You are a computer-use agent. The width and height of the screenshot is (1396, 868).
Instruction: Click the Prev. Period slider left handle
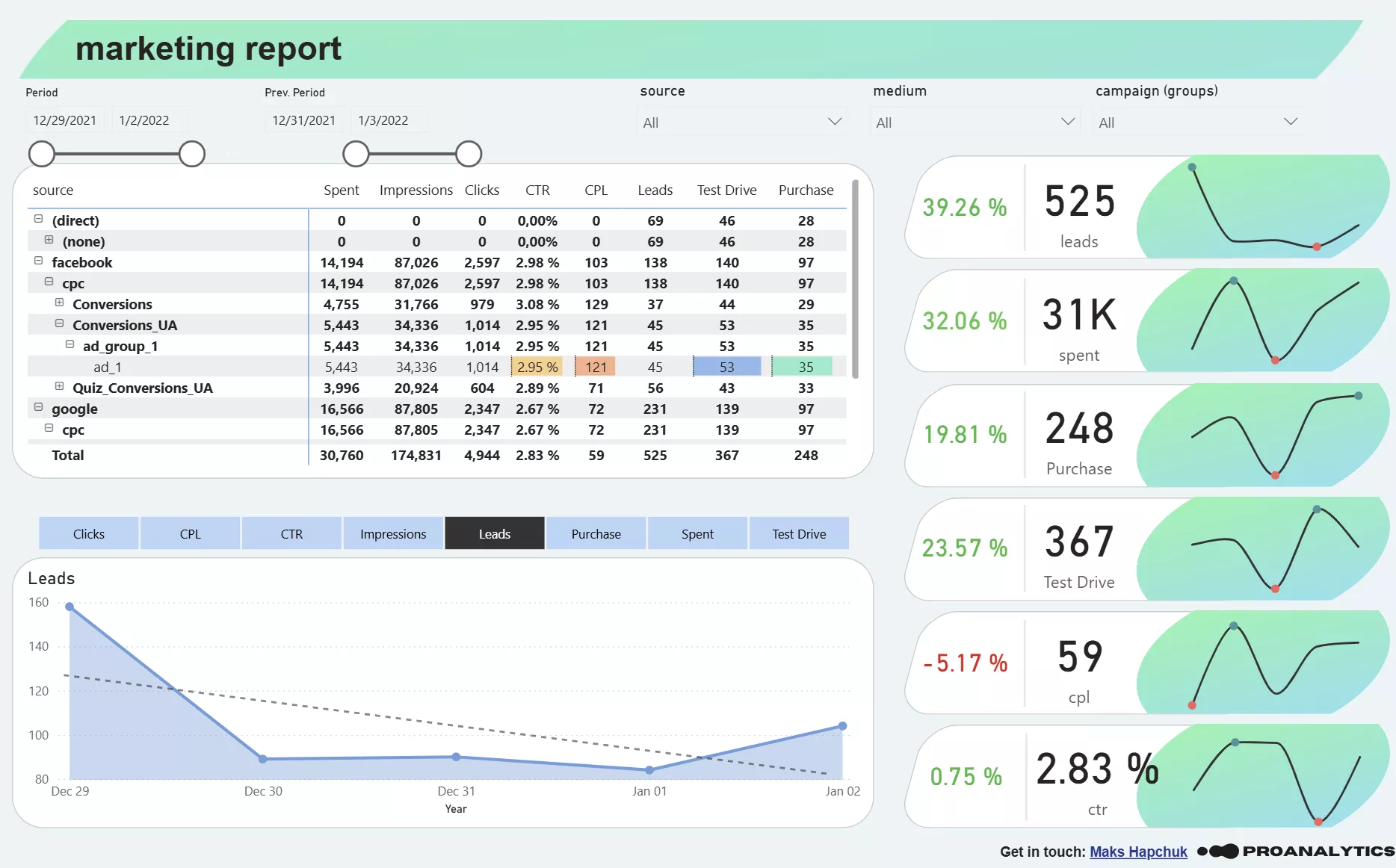(x=356, y=154)
